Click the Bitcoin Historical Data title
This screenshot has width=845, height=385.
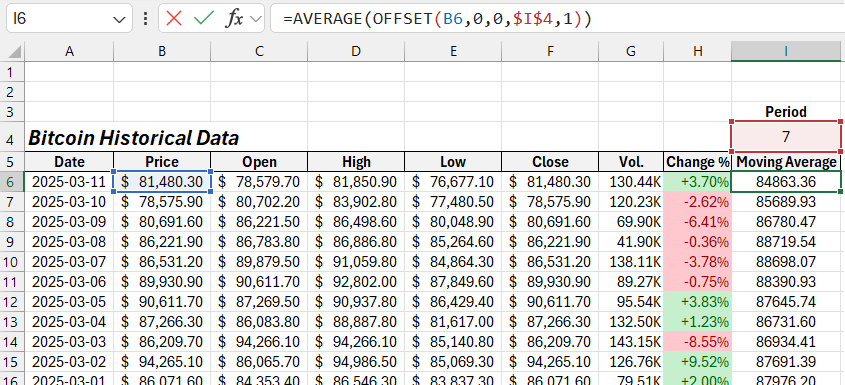coord(133,138)
